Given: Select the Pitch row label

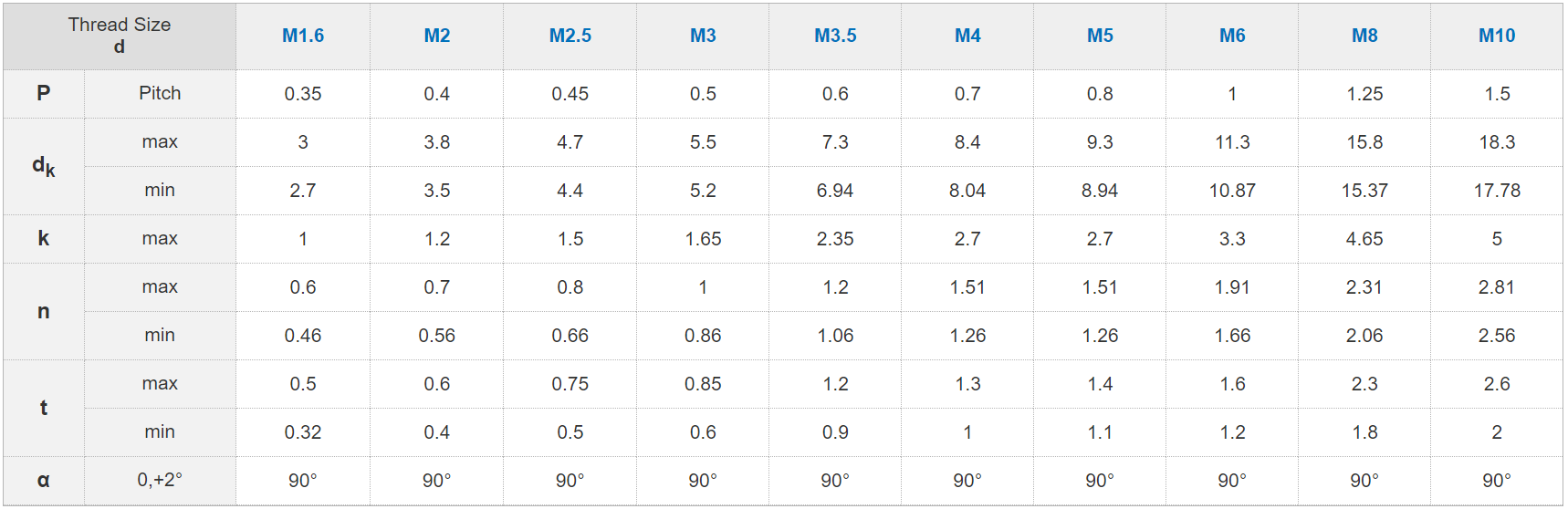Looking at the screenshot, I should pos(160,93).
